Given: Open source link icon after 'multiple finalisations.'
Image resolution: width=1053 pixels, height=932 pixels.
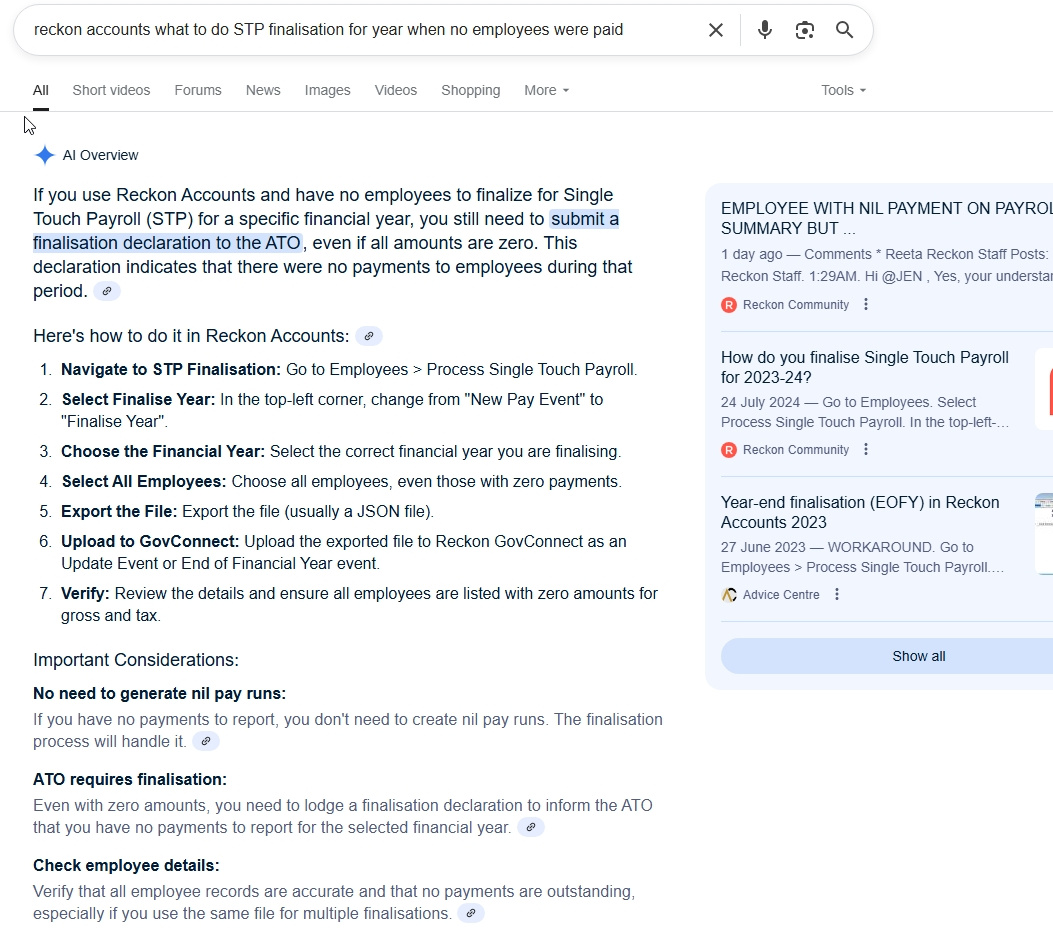Looking at the screenshot, I should 471,913.
